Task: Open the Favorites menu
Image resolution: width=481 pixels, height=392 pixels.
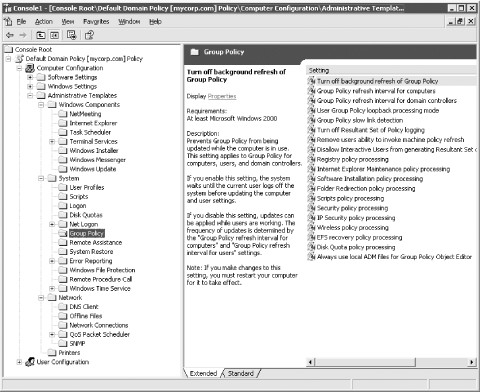Action: click(96, 22)
